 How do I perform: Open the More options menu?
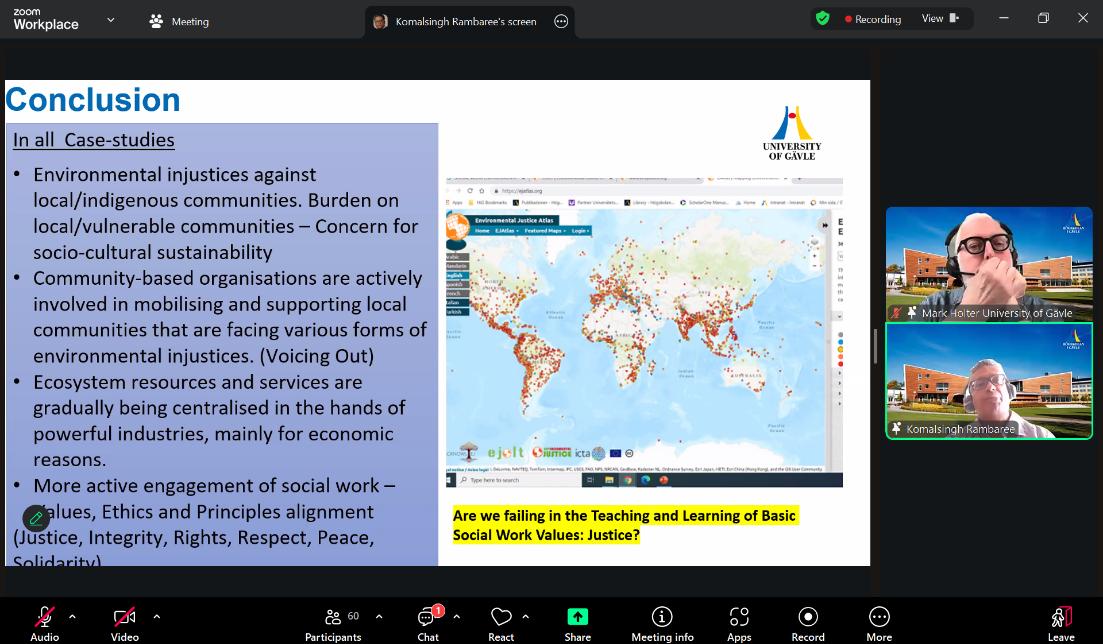879,624
